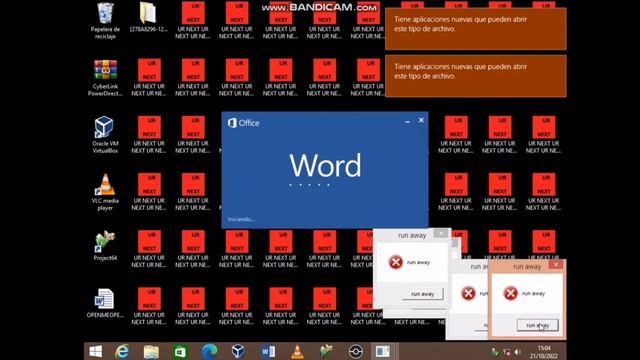
Task: Open the taskbar clock showing 15:04
Action: (544, 352)
